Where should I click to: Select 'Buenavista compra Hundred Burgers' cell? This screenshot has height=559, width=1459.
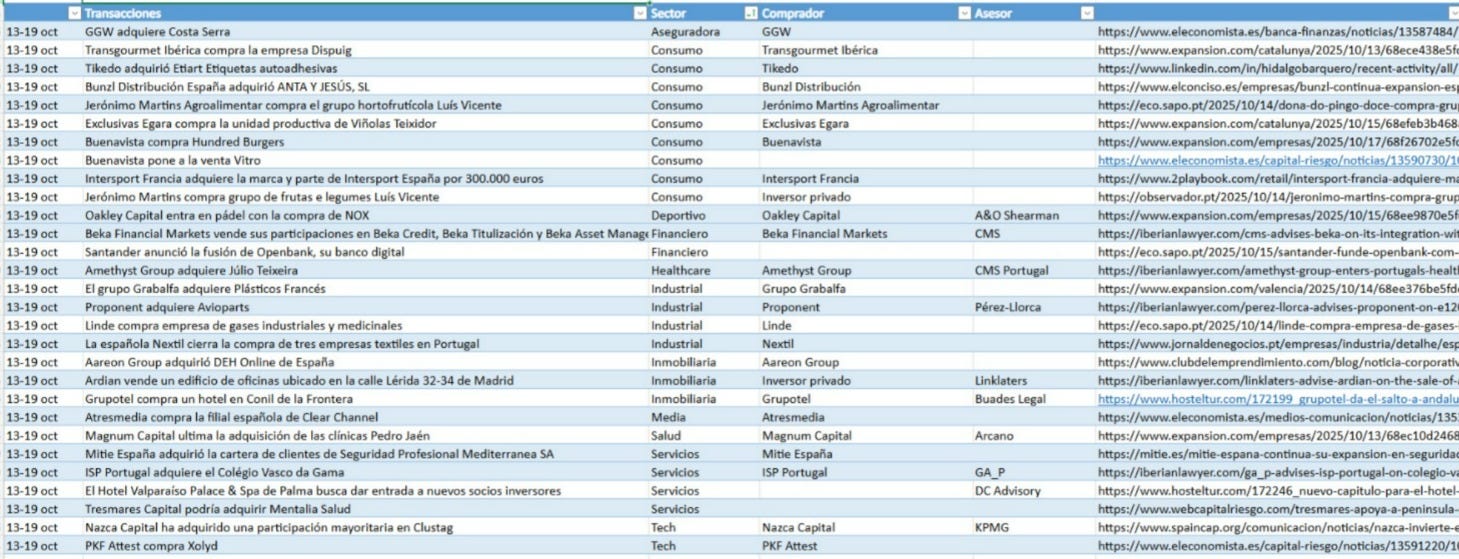pyautogui.click(x=364, y=142)
